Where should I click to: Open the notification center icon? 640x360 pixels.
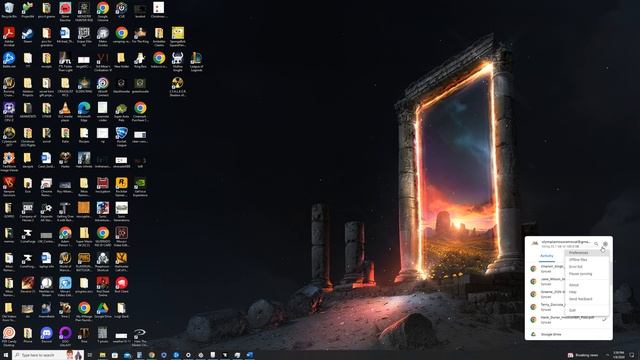pos(632,355)
